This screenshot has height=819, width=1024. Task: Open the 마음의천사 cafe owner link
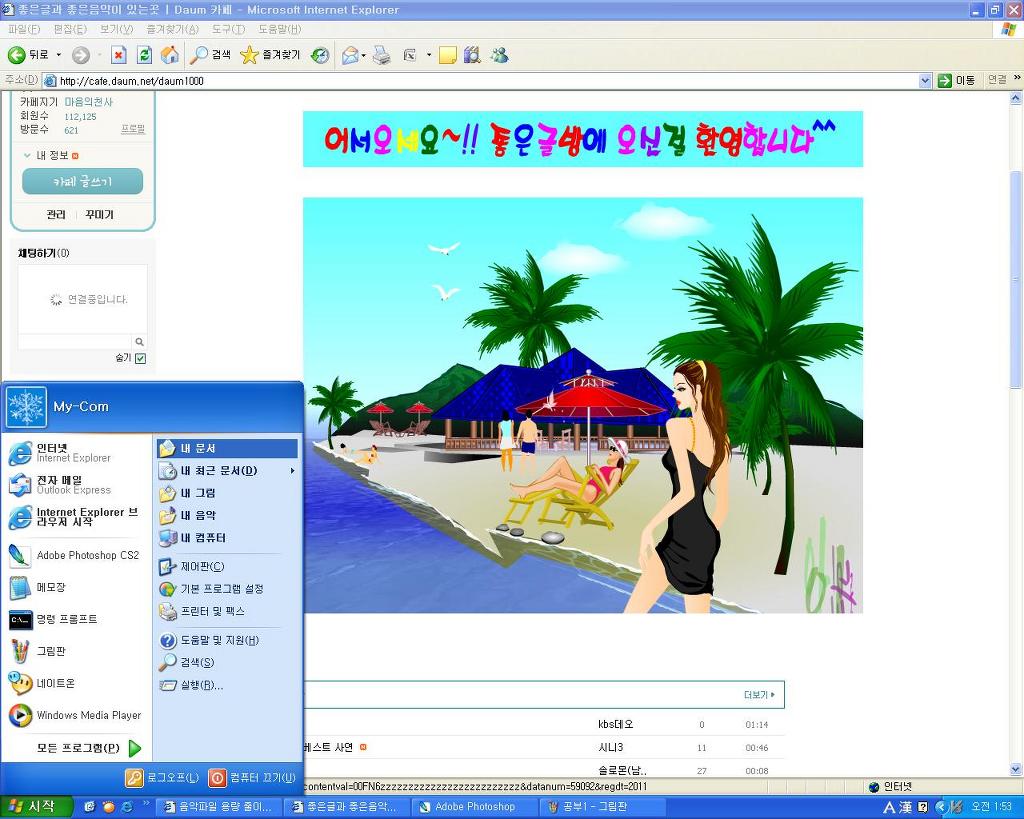[x=88, y=102]
